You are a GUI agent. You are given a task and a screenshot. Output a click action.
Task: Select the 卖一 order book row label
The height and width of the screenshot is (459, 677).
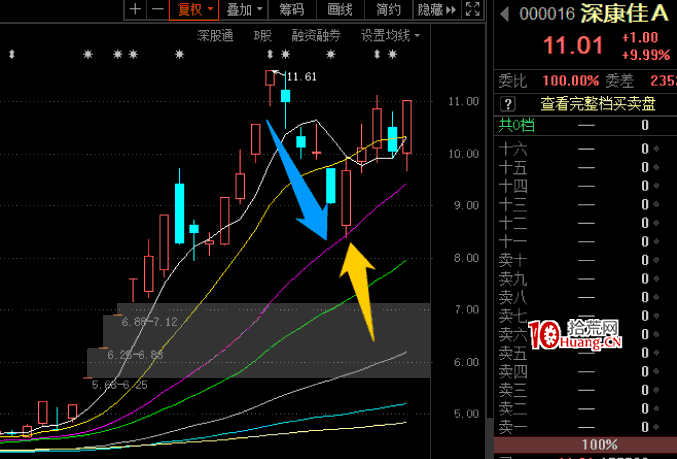coord(513,427)
